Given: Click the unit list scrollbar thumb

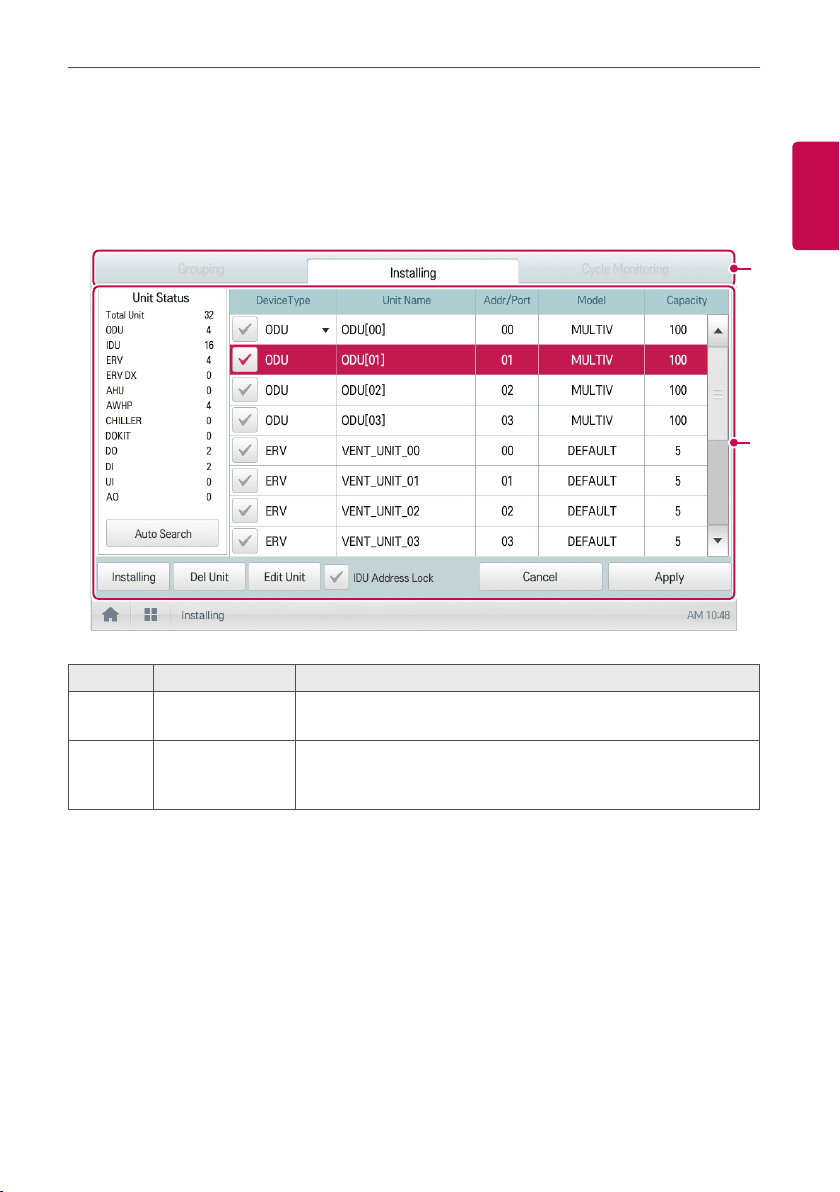Looking at the screenshot, I should [718, 394].
